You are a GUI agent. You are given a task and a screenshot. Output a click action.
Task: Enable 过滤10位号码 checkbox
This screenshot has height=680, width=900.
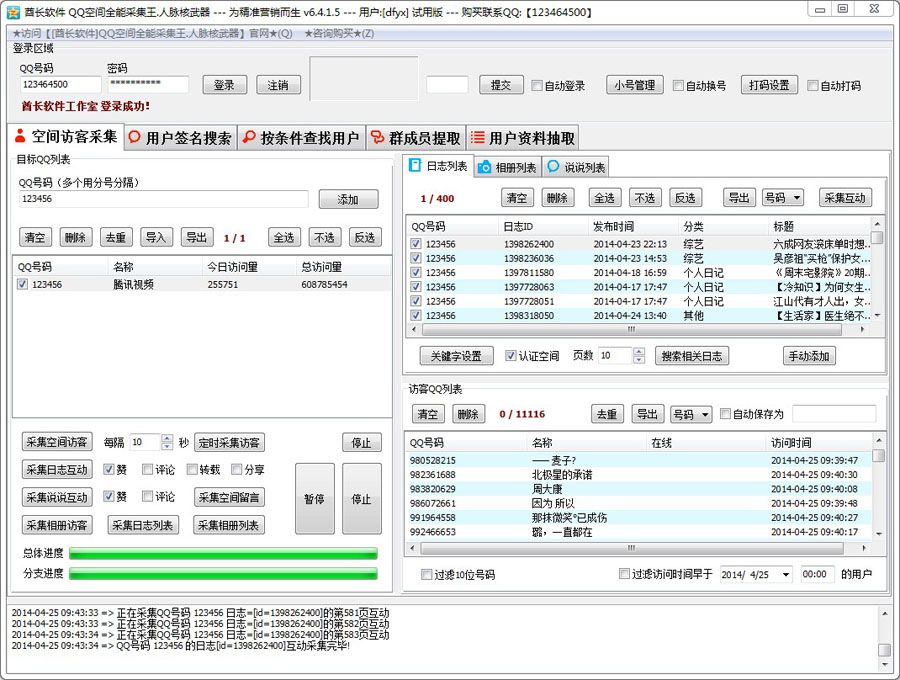(426, 574)
